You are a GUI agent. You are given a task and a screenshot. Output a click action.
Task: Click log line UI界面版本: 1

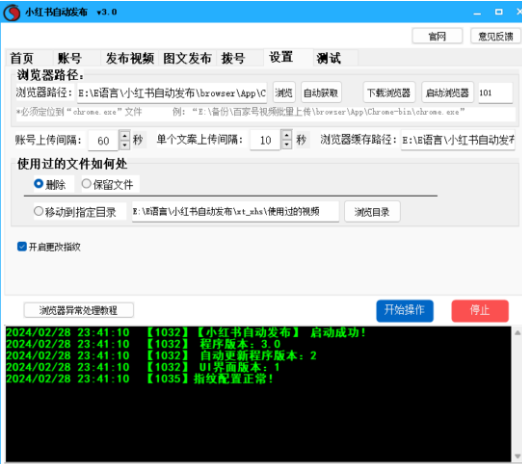tap(143, 367)
